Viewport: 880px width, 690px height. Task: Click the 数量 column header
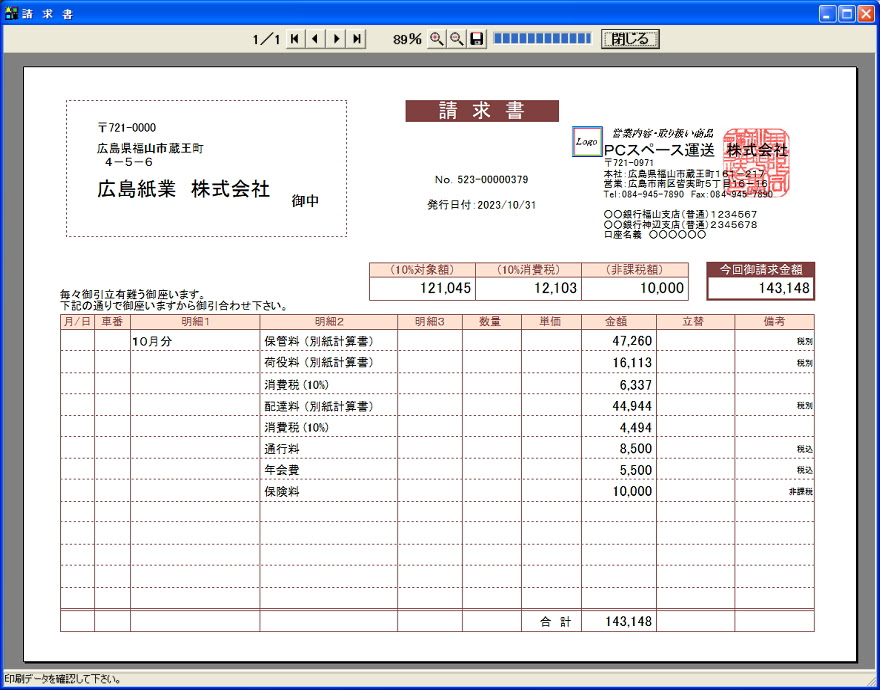click(x=492, y=322)
